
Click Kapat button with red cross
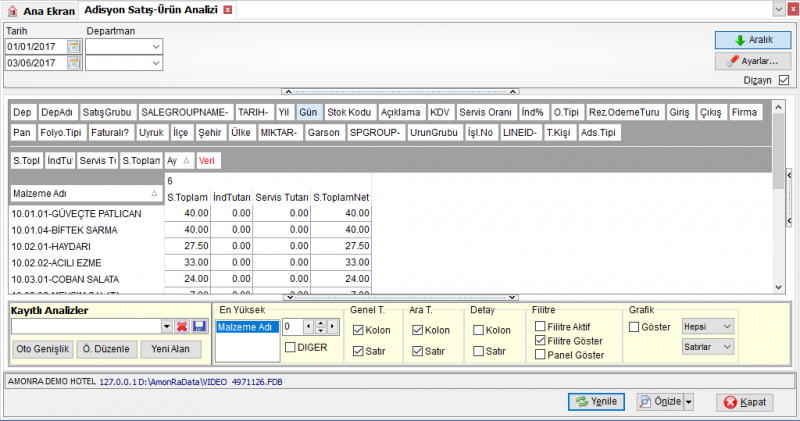pyautogui.click(x=744, y=402)
